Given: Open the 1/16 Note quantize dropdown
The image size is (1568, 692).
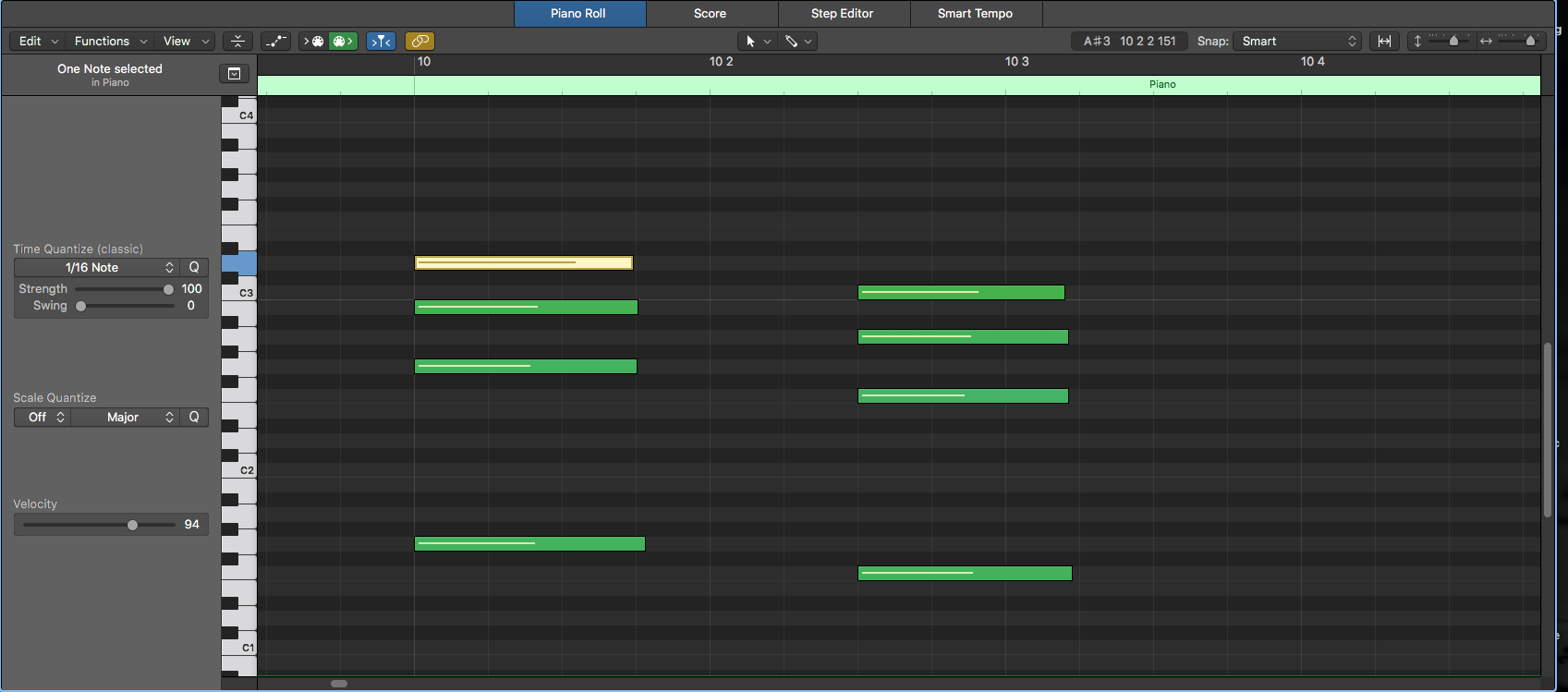Looking at the screenshot, I should (x=97, y=267).
